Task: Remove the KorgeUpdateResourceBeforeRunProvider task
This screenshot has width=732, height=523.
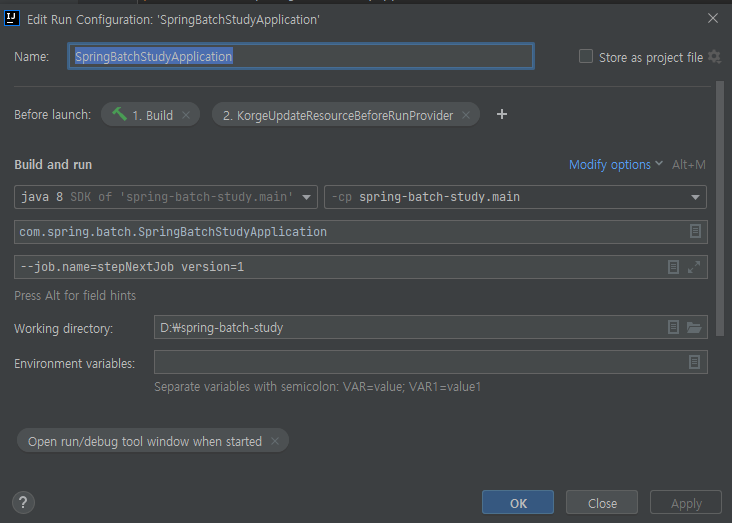Action: [x=465, y=115]
